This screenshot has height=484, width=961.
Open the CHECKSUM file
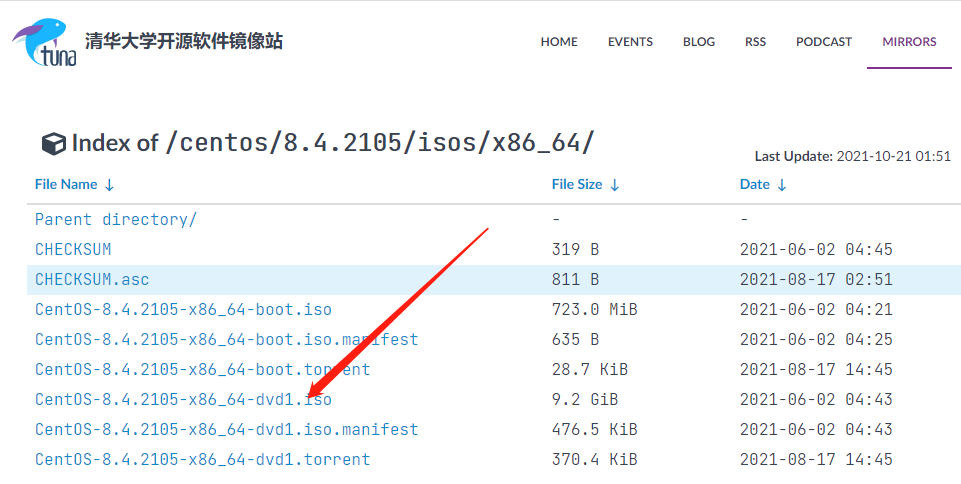coord(73,249)
